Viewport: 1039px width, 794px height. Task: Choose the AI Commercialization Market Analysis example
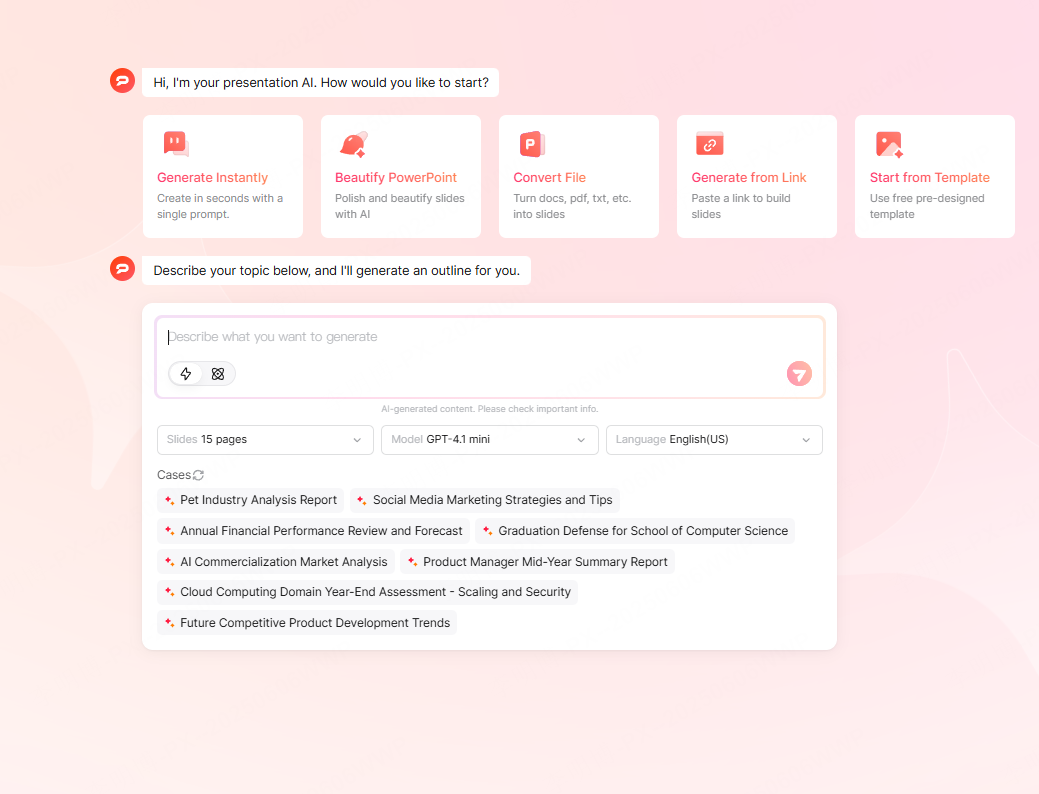[276, 561]
